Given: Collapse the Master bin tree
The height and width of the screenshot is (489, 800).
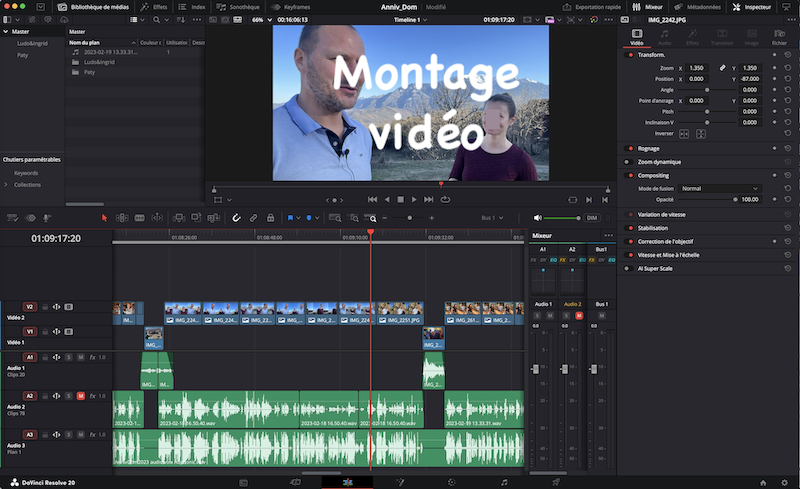Looking at the screenshot, I should pos(6,32).
